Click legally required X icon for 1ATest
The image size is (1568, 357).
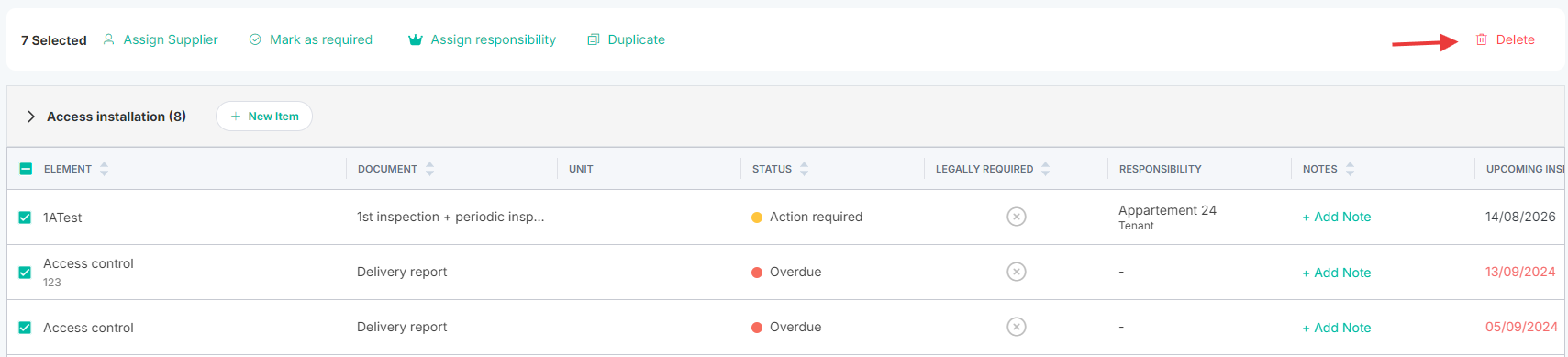(1016, 217)
